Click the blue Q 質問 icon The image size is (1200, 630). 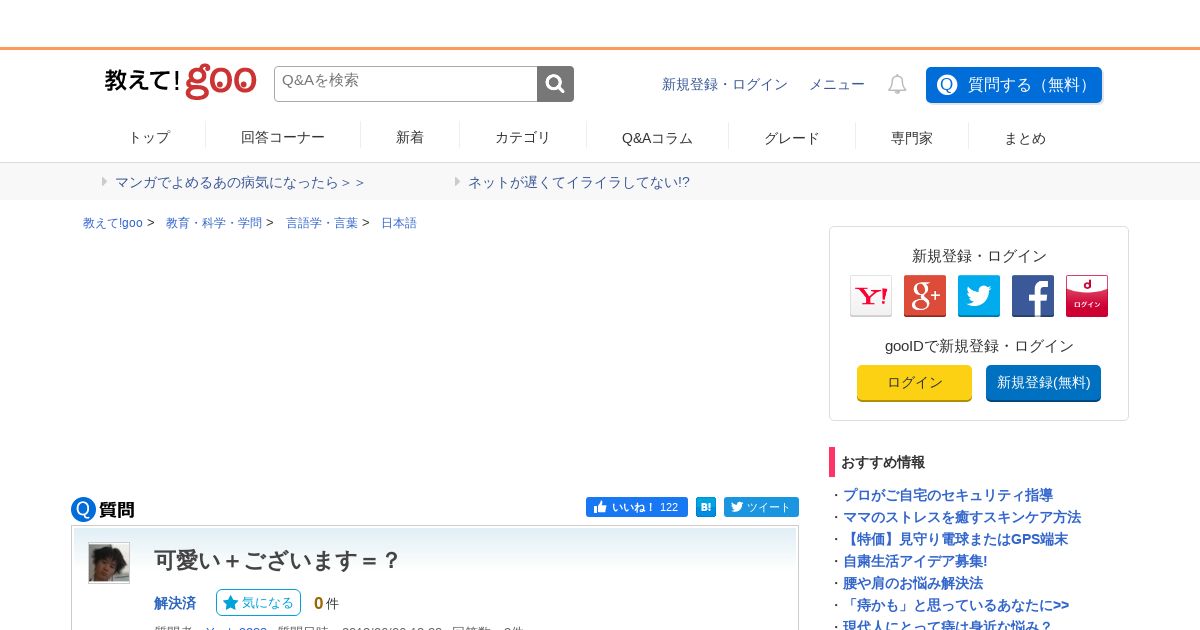click(83, 509)
